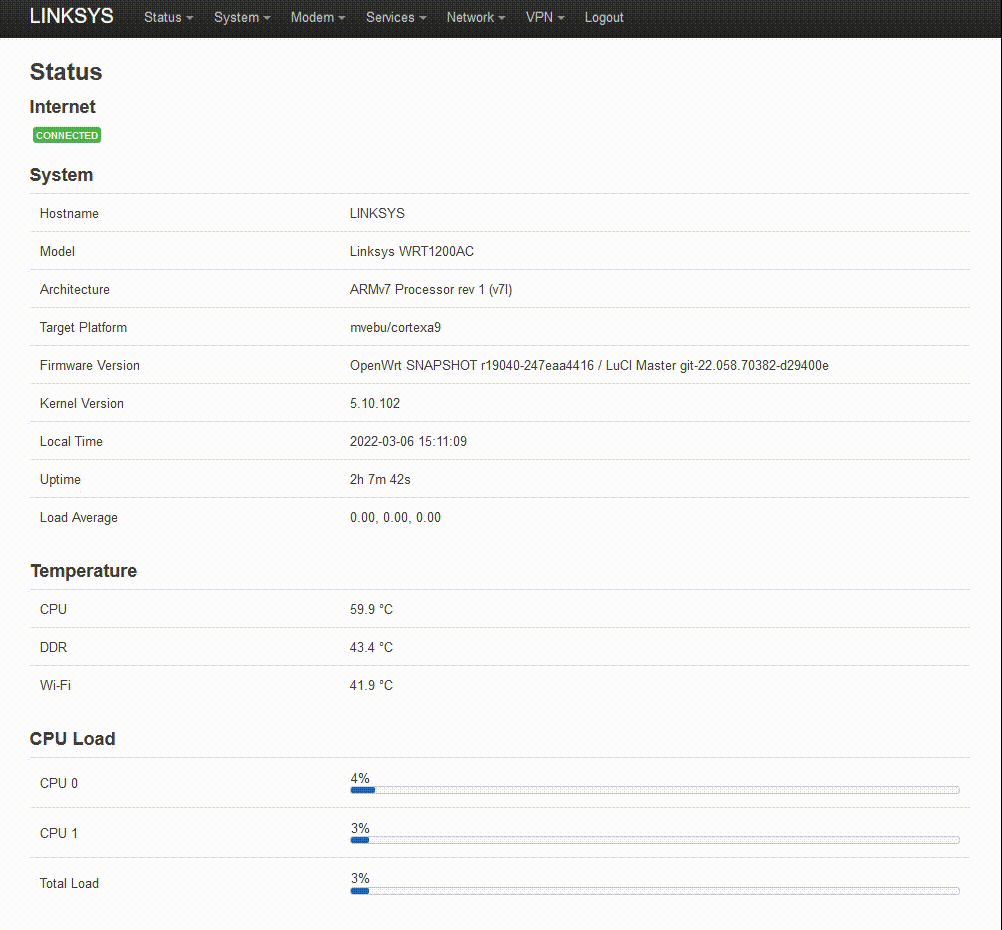The height and width of the screenshot is (930, 1002).
Task: Click the Wi-Fi temperature label
Action: pyautogui.click(x=55, y=685)
